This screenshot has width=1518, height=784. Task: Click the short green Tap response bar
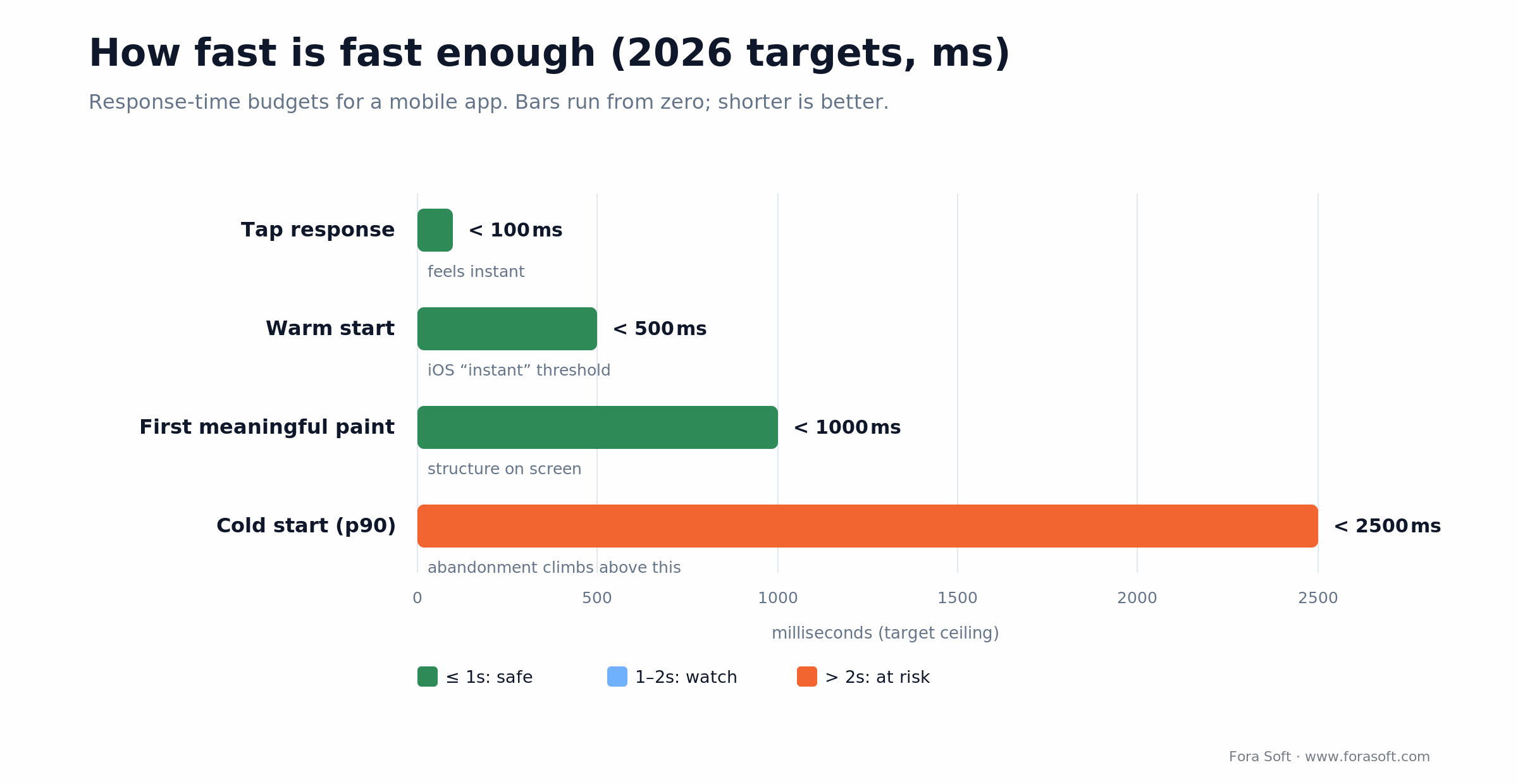pyautogui.click(x=435, y=230)
